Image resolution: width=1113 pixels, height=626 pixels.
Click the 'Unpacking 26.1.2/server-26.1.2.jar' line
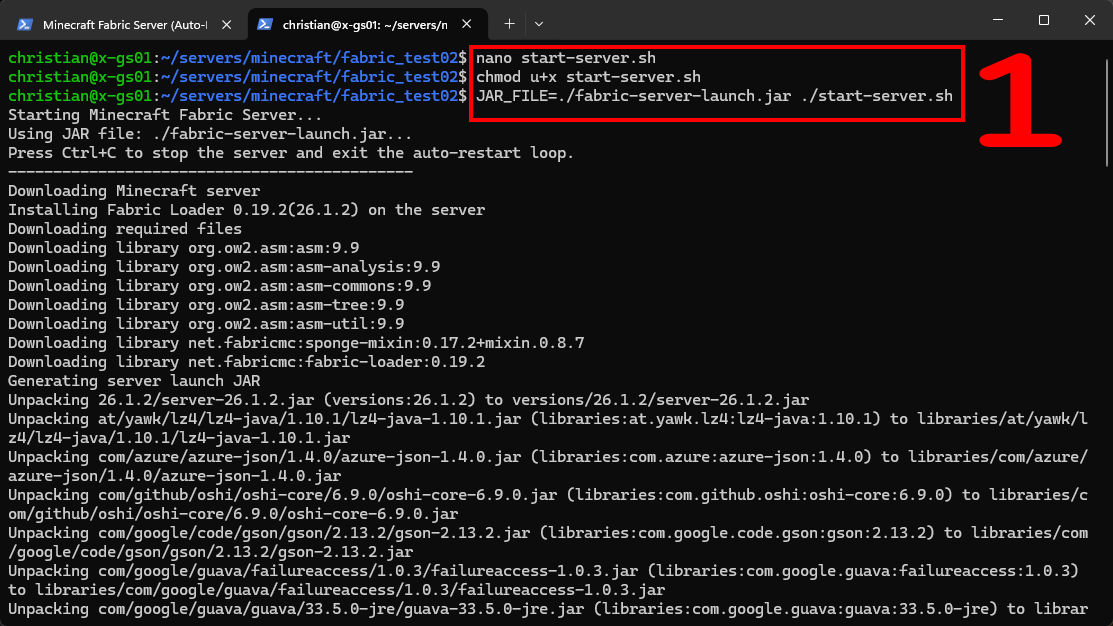408,400
